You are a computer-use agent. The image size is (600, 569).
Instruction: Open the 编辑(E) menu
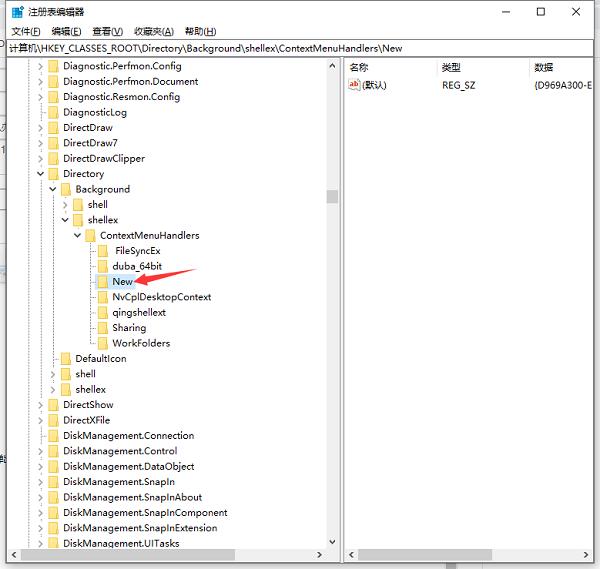pos(66,31)
